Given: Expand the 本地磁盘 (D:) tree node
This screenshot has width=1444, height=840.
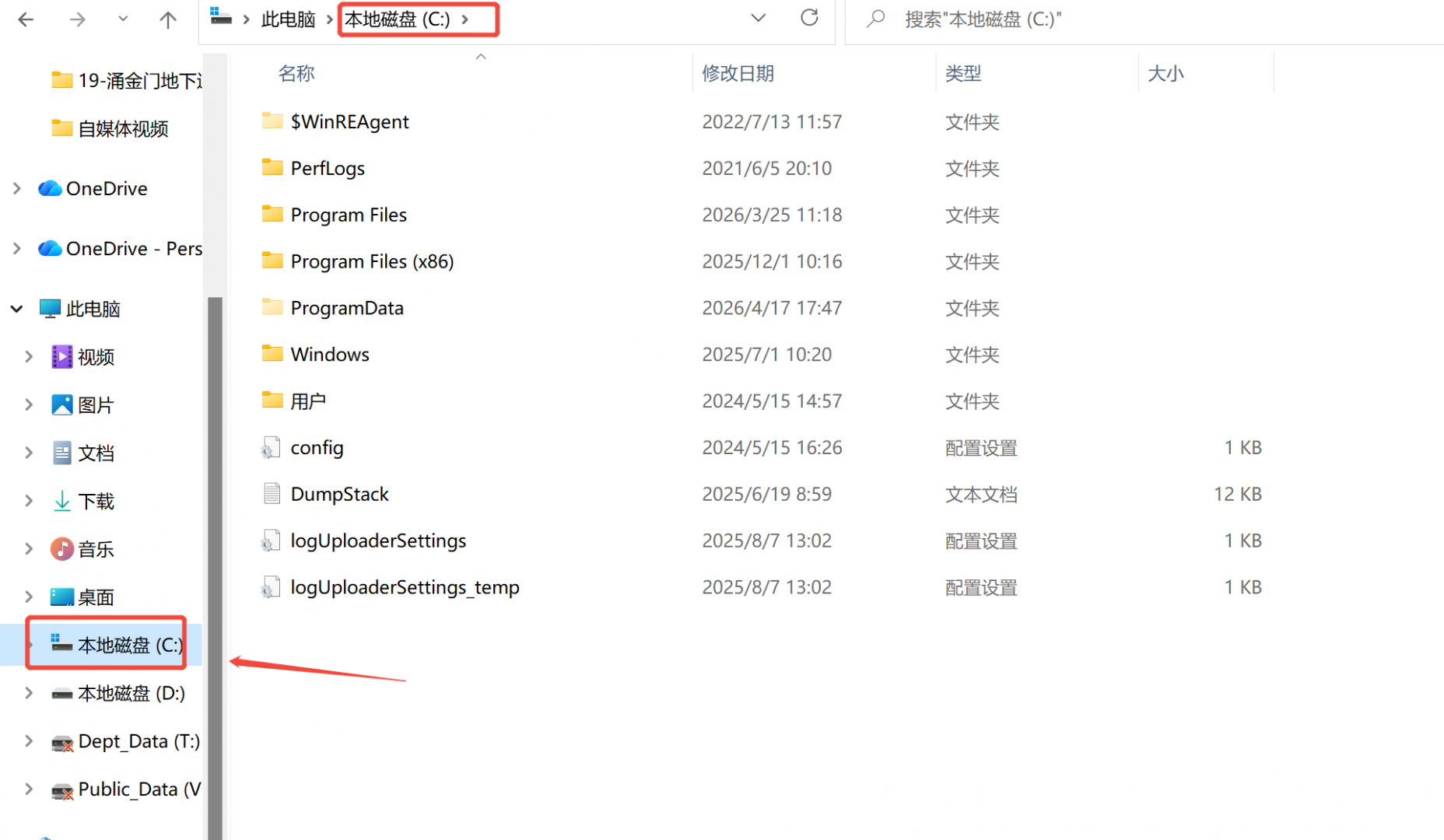Looking at the screenshot, I should (29, 693).
